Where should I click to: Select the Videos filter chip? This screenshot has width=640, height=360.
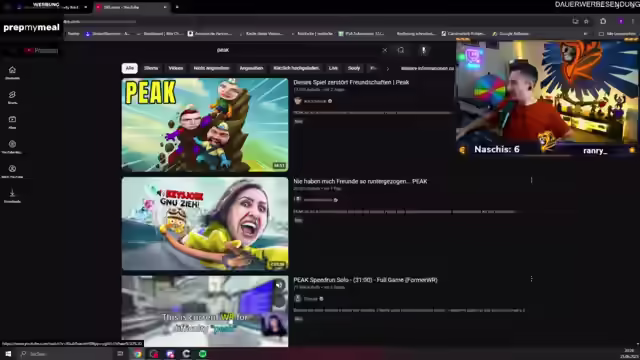176,68
